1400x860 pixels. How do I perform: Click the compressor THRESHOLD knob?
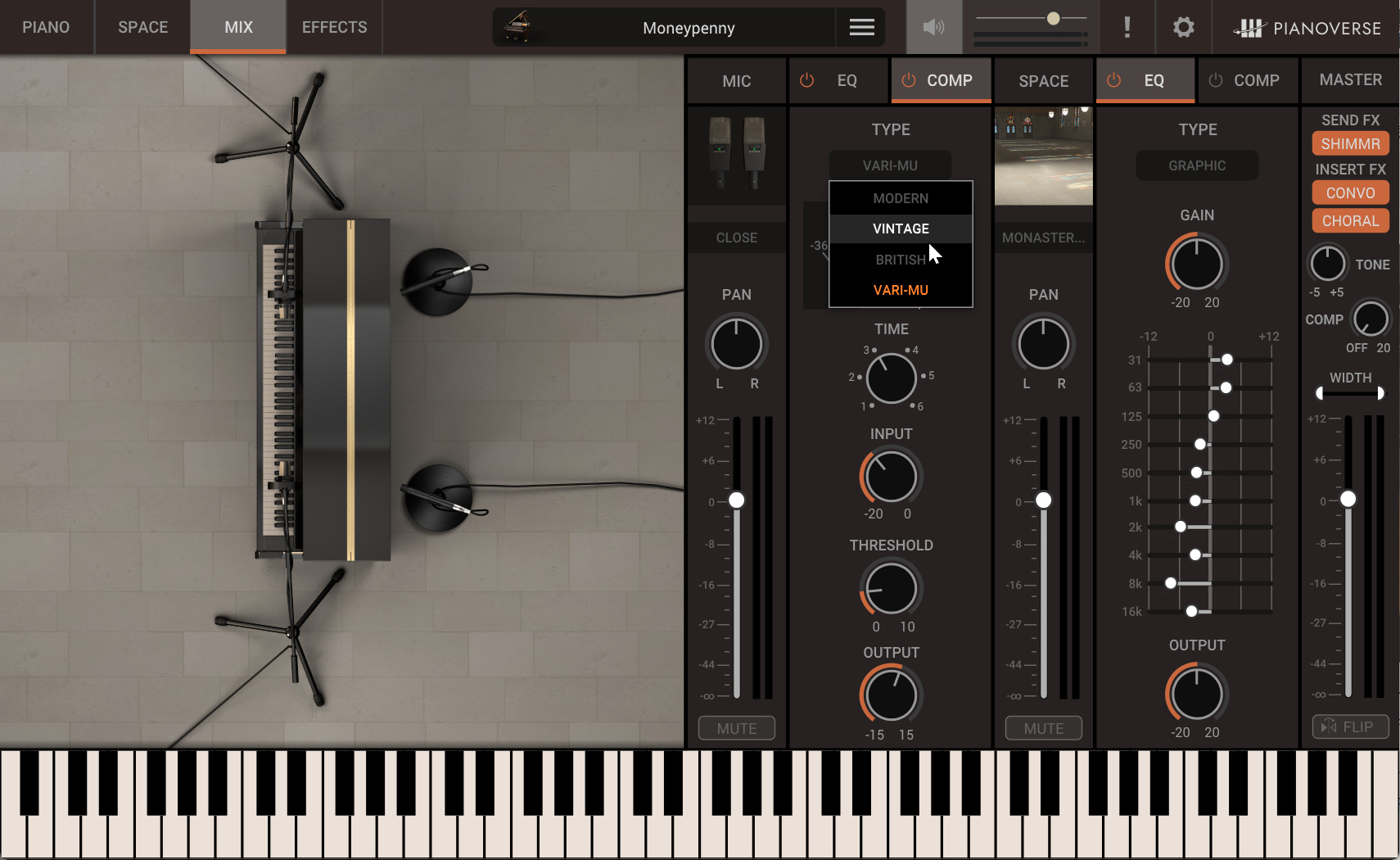coord(891,588)
